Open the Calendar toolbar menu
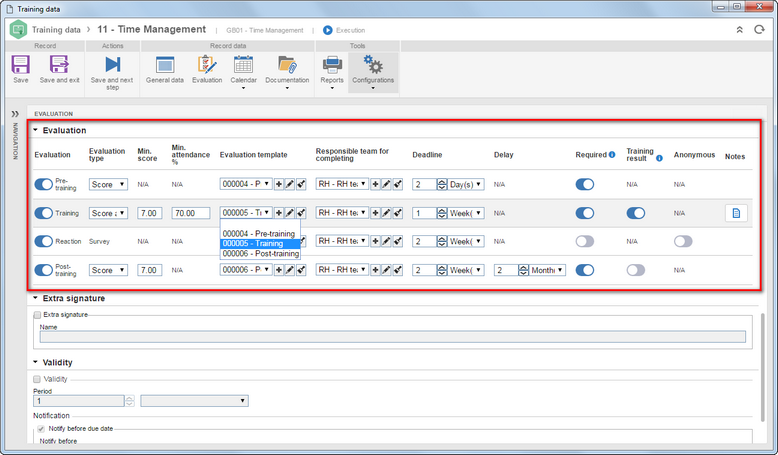The image size is (778, 455). click(x=243, y=72)
